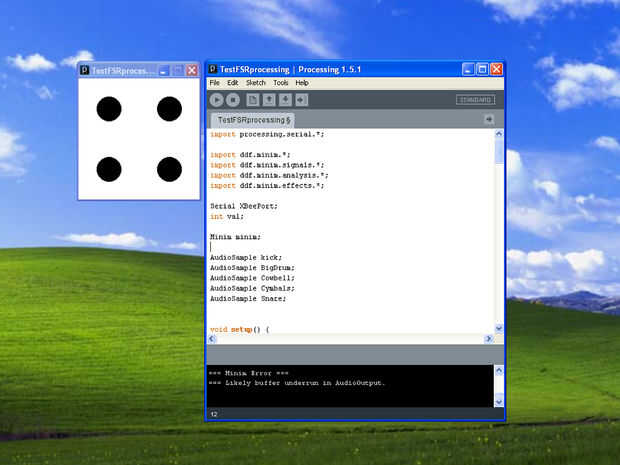The image size is (620, 465).
Task: Click the 'void setup() {' line
Action: pos(240,329)
